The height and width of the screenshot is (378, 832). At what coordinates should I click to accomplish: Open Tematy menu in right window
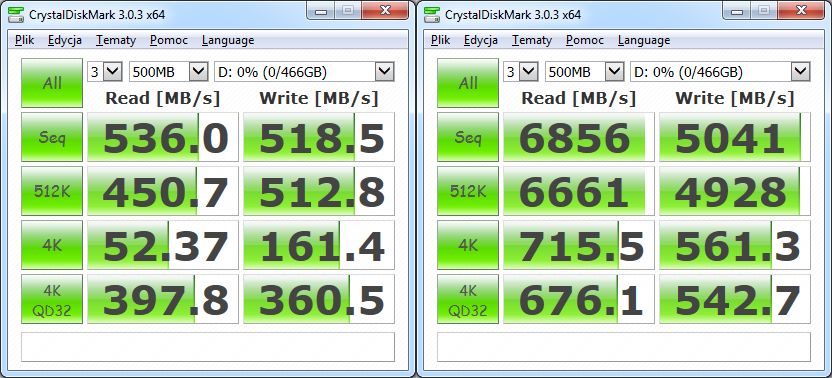532,40
